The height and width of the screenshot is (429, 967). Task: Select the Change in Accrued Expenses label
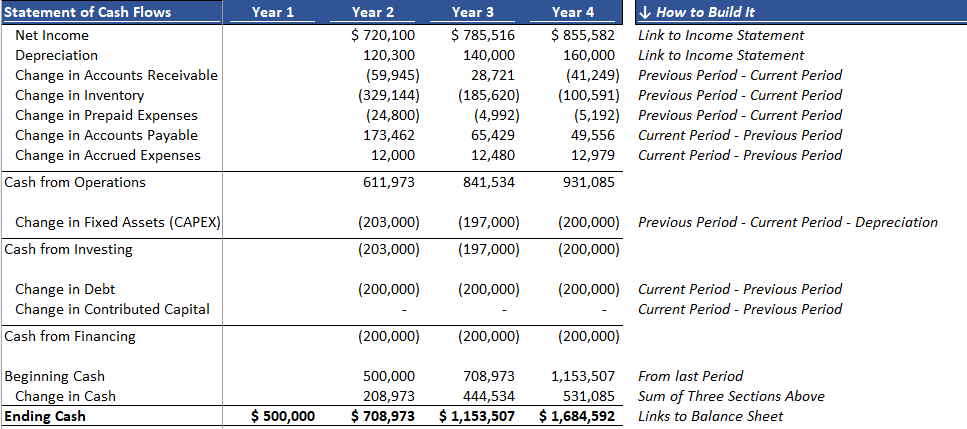point(107,155)
